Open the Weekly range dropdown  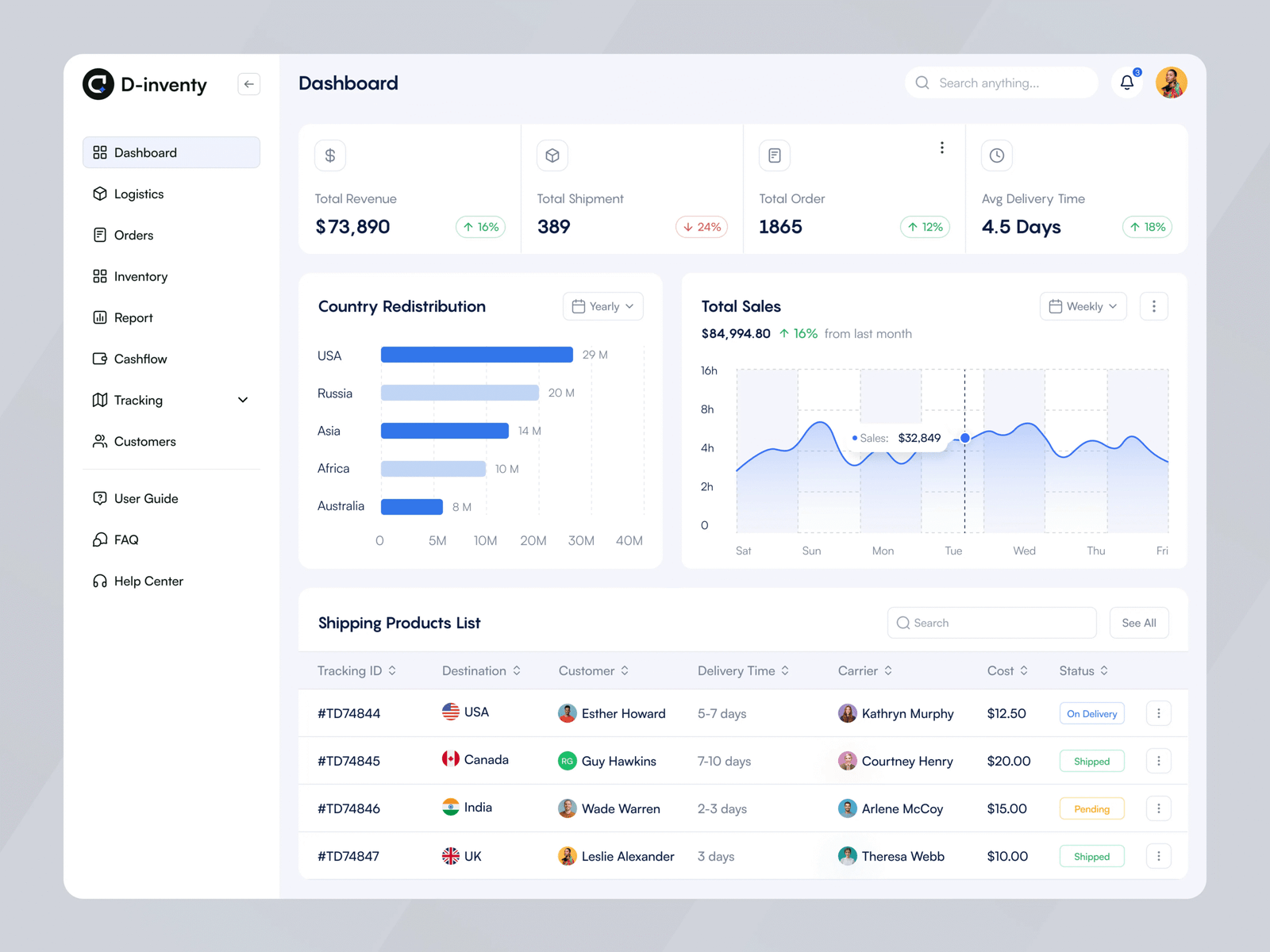(1083, 306)
